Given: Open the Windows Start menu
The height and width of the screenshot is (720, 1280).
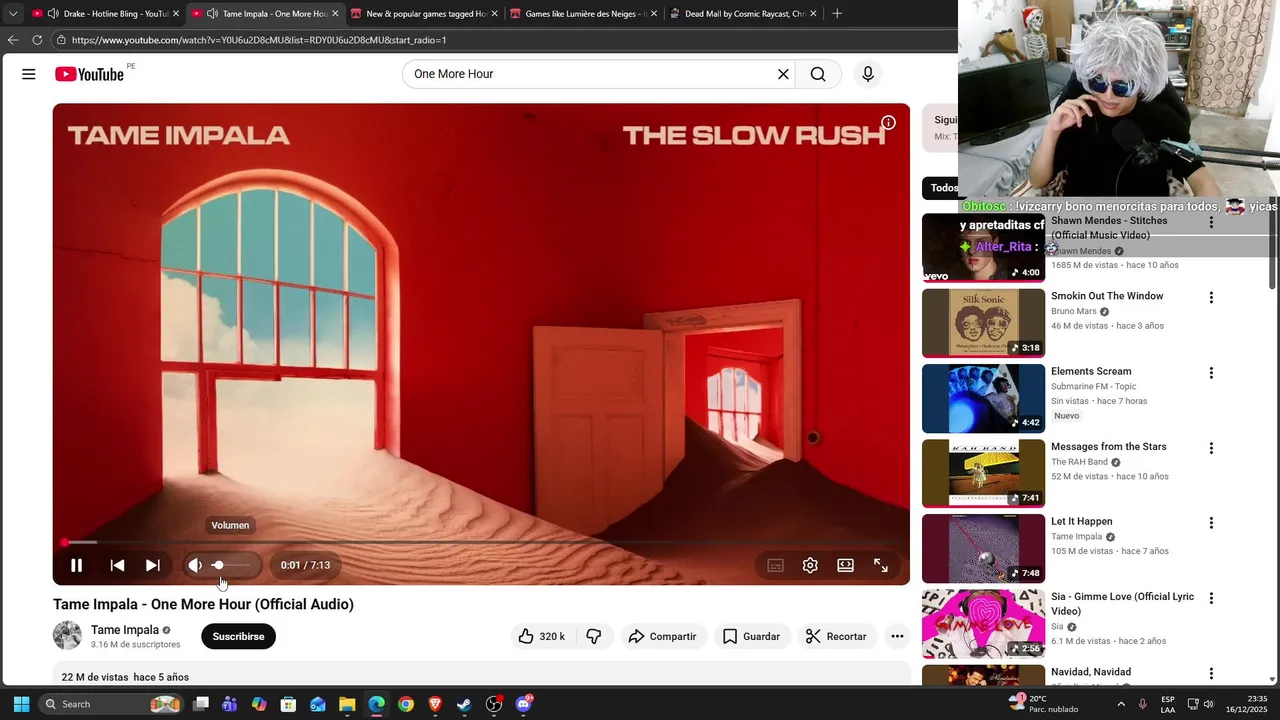Looking at the screenshot, I should pos(21,704).
